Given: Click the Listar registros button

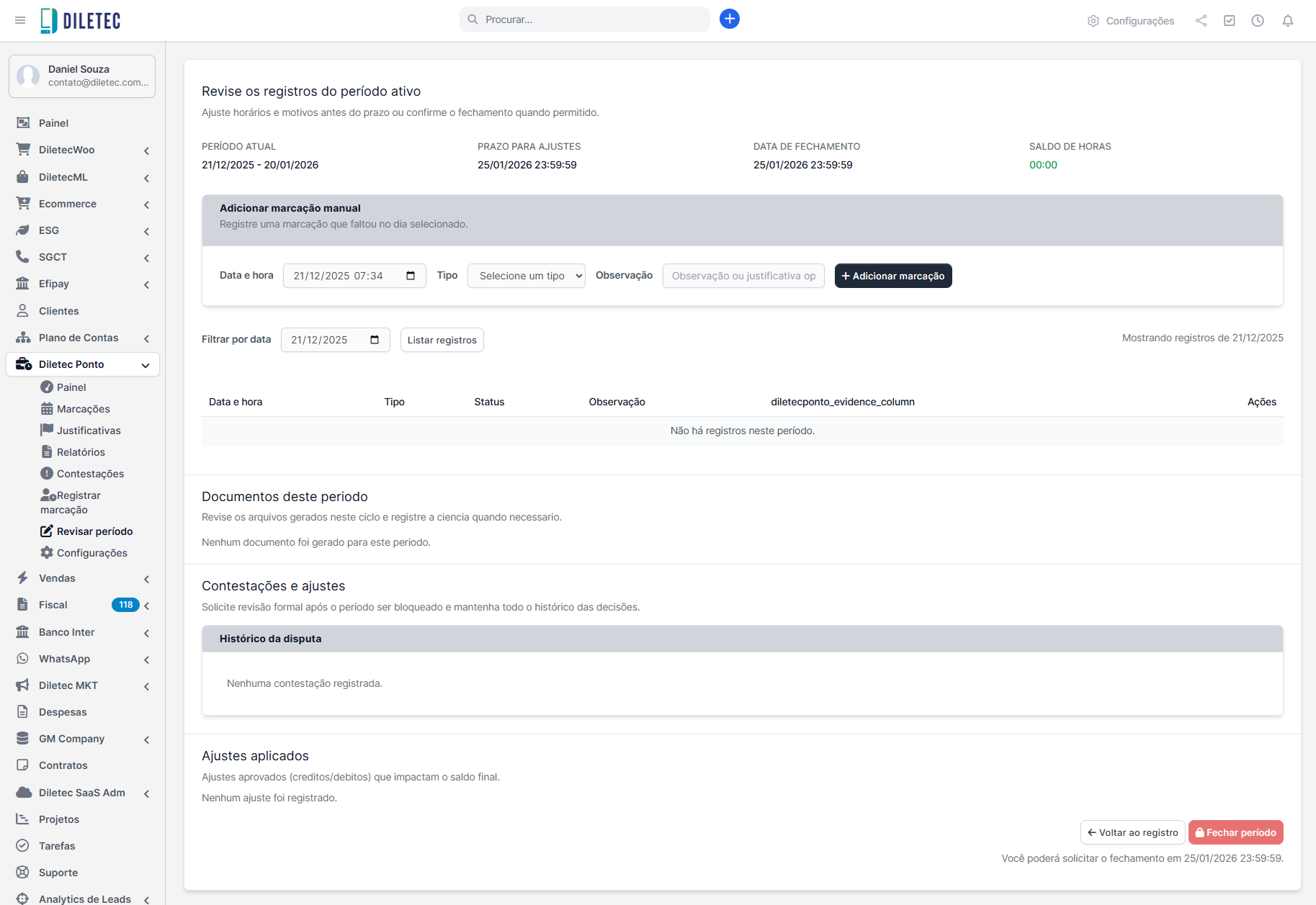Looking at the screenshot, I should pos(442,340).
